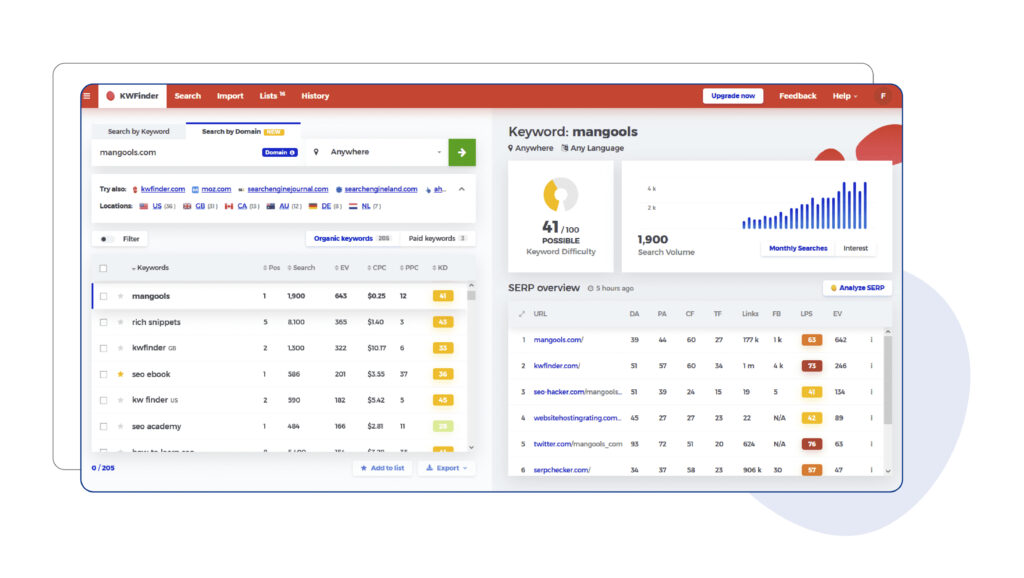The height and width of the screenshot is (578, 1024).
Task: Click the location pin icon in search
Action: (316, 152)
